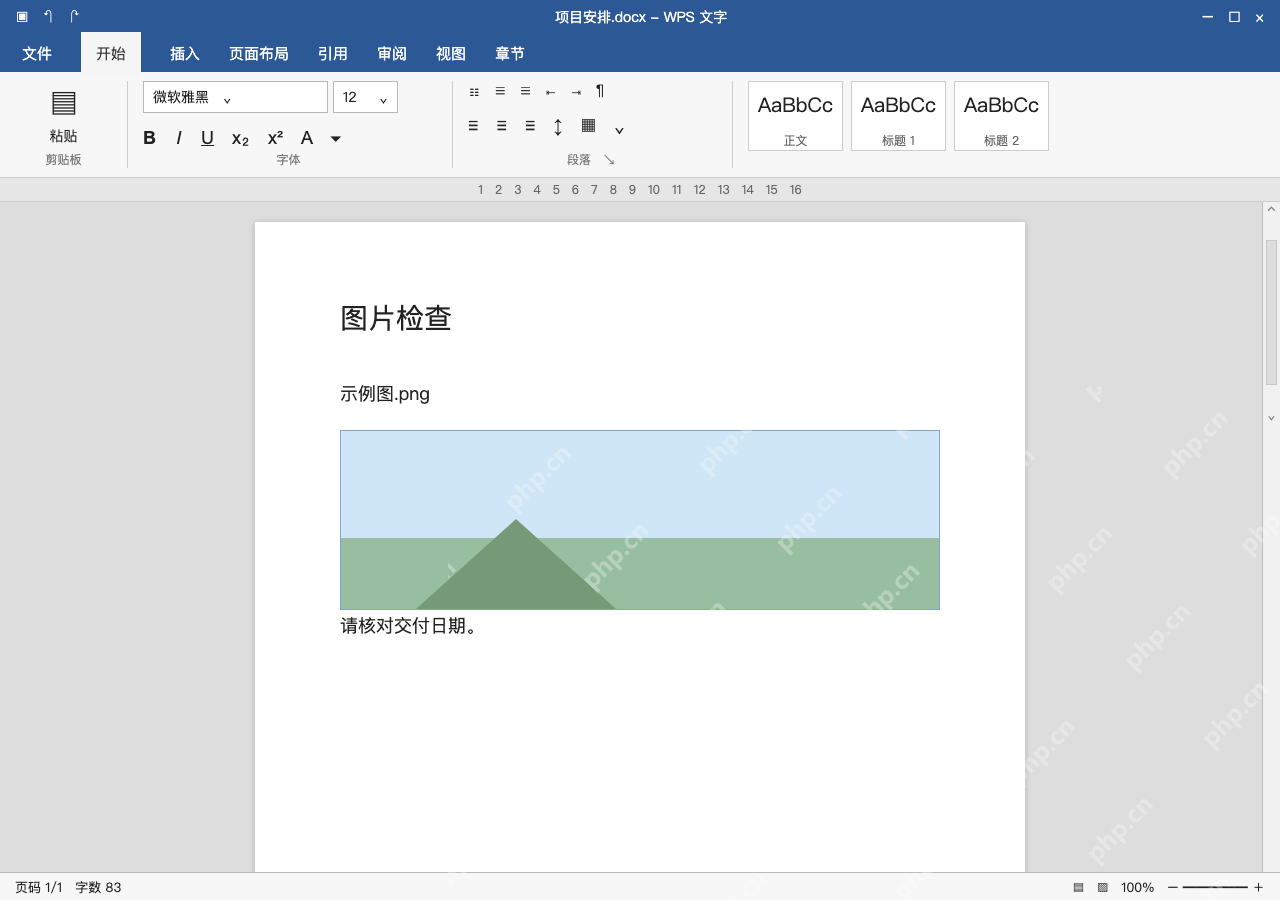
Task: Expand font color options black triangle
Action: point(336,139)
